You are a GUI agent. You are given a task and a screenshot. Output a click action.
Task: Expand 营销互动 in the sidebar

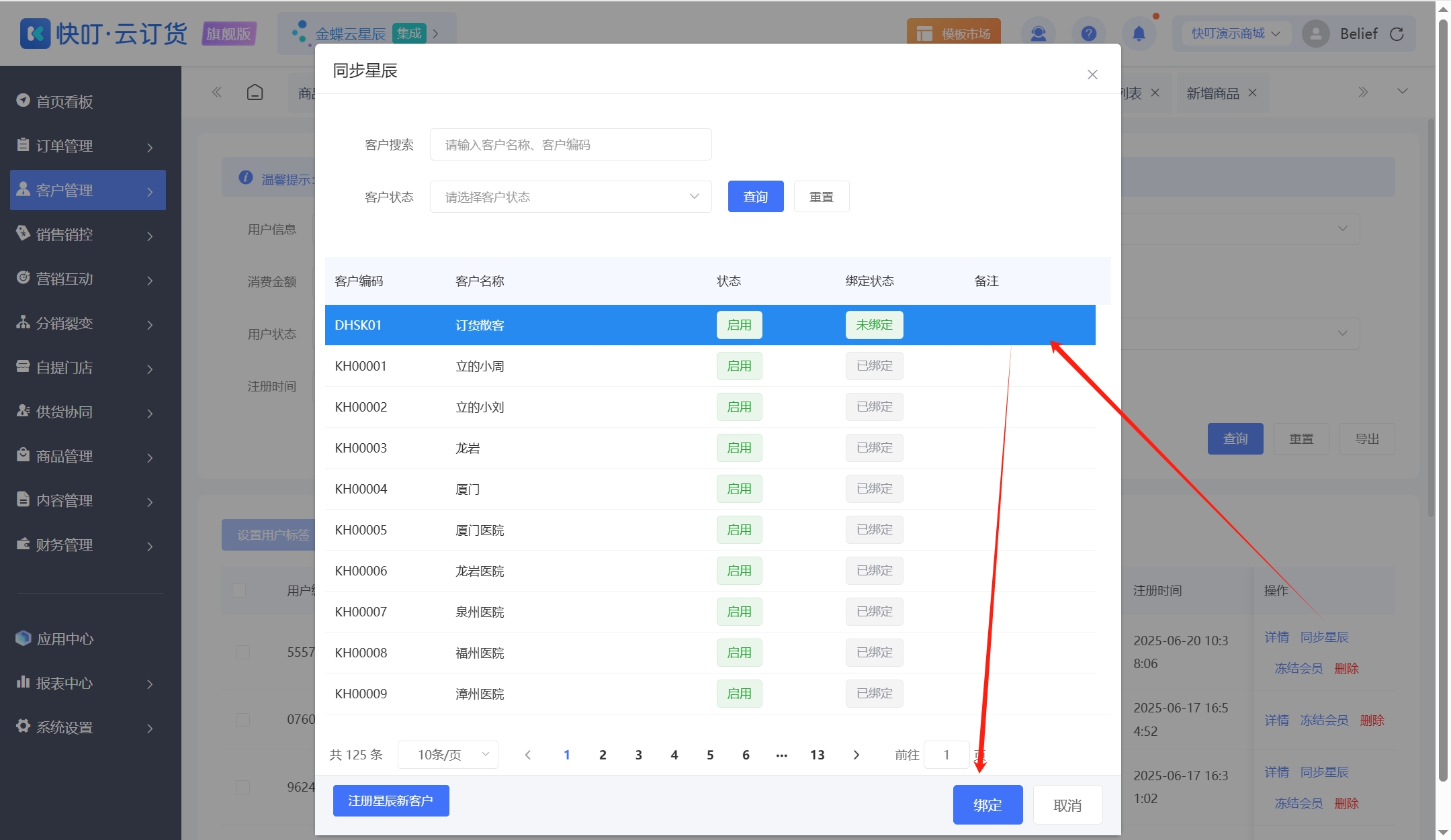pyautogui.click(x=87, y=279)
